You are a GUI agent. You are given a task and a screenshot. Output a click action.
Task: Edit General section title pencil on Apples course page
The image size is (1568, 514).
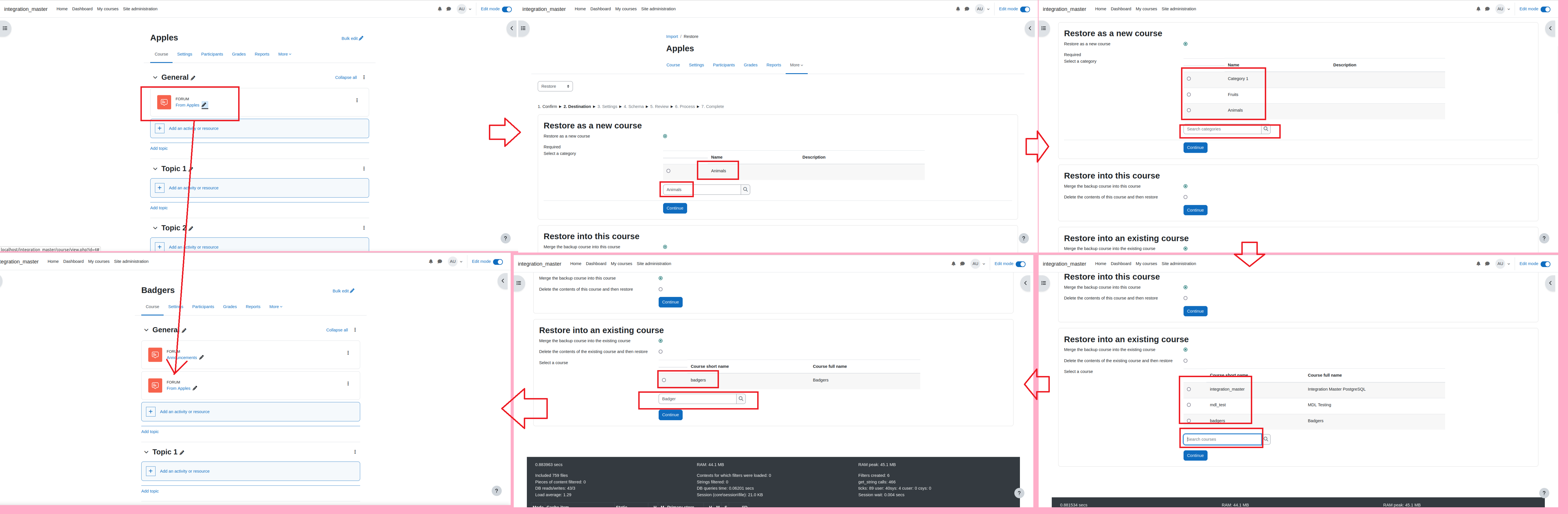(193, 78)
